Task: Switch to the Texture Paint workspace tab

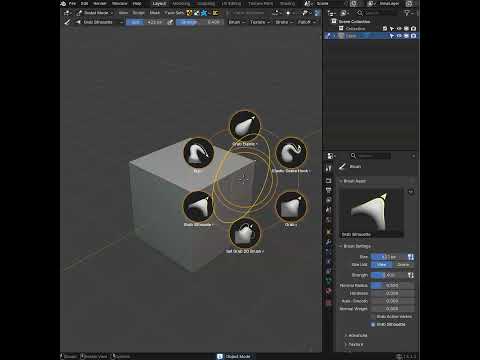Action: 260,4
